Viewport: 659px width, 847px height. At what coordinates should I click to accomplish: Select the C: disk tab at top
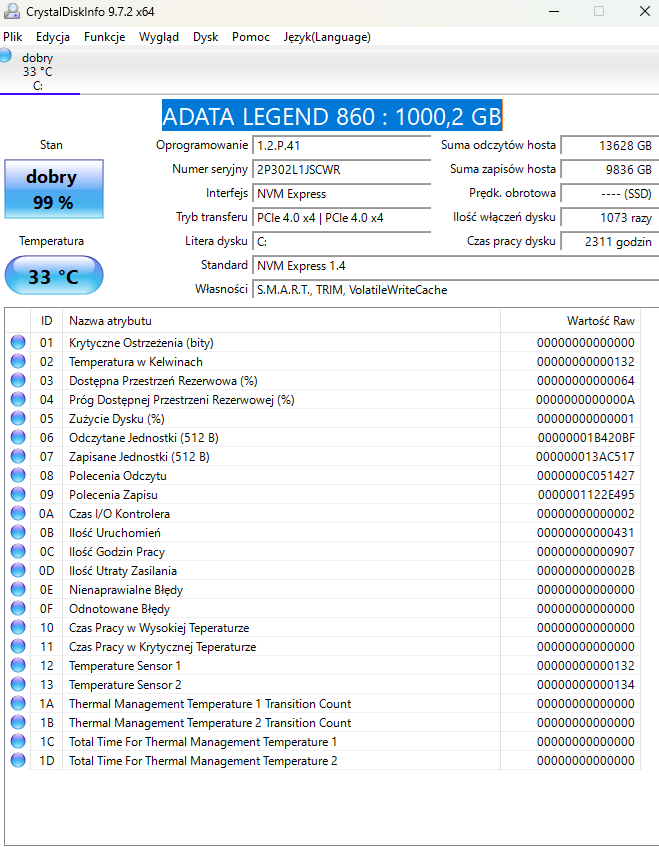(x=40, y=71)
